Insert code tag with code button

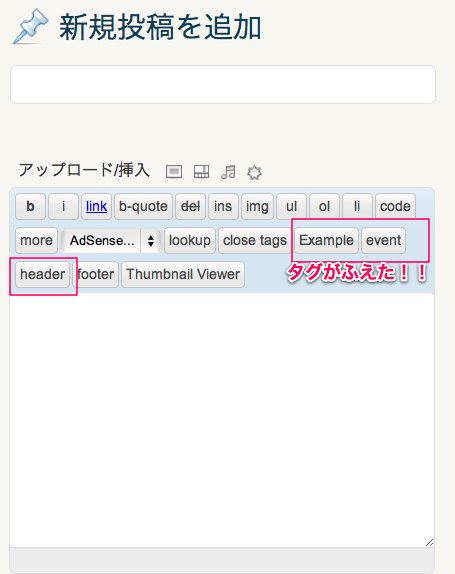395,206
